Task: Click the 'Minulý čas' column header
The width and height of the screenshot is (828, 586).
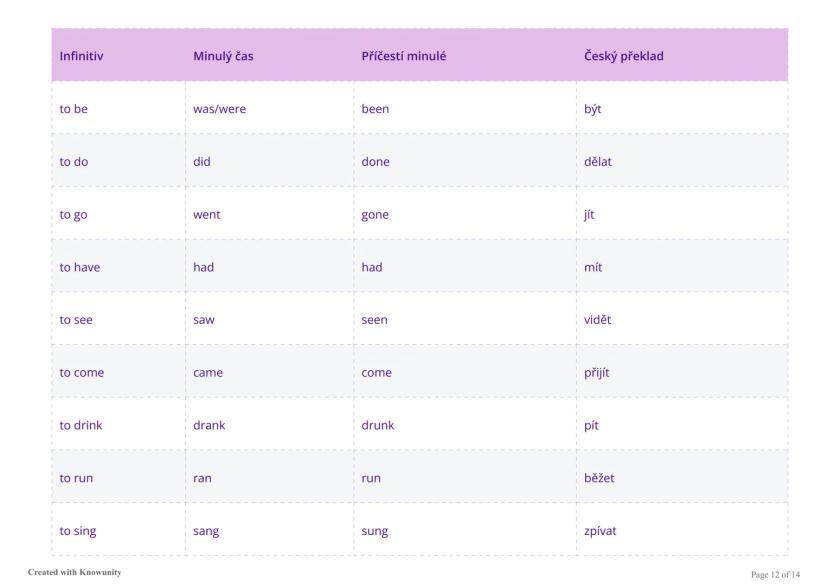Action: point(223,56)
